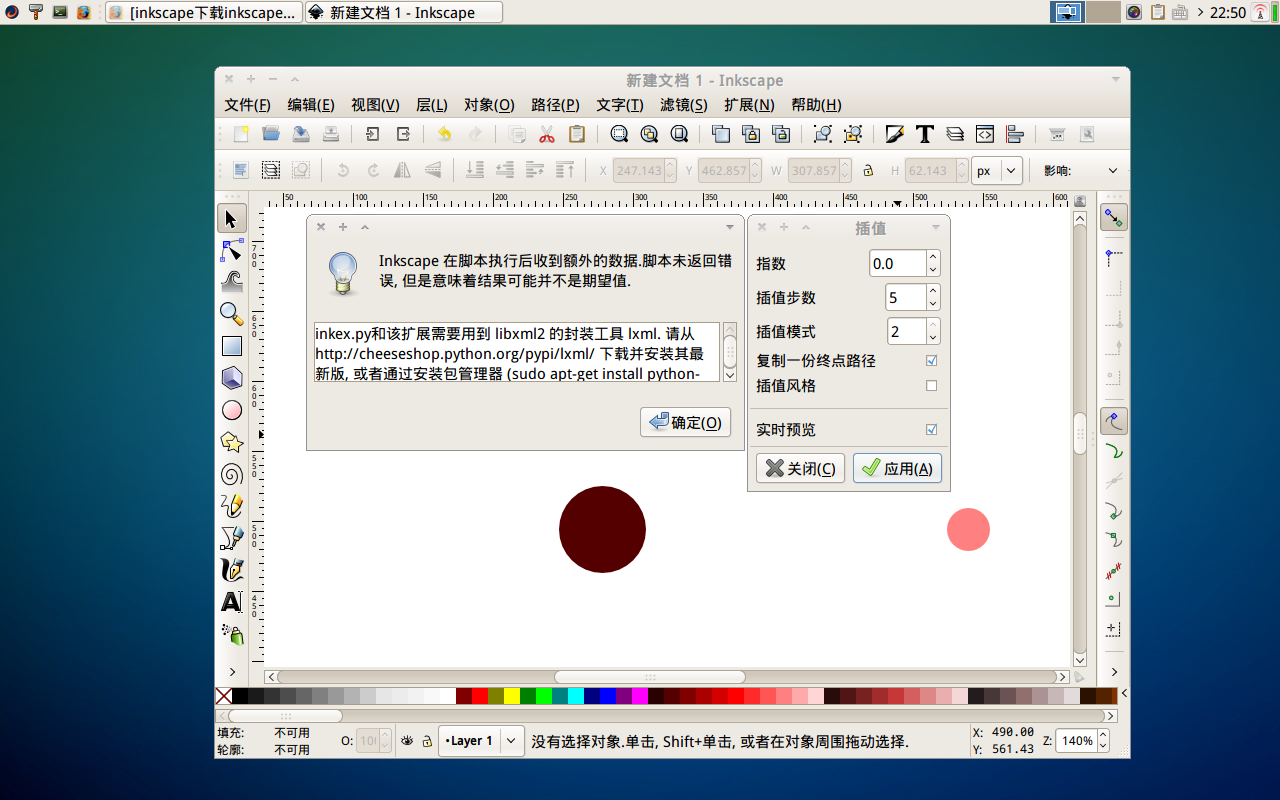Open the 文件(F) menu
Image resolution: width=1280 pixels, height=800 pixels.
tap(247, 105)
